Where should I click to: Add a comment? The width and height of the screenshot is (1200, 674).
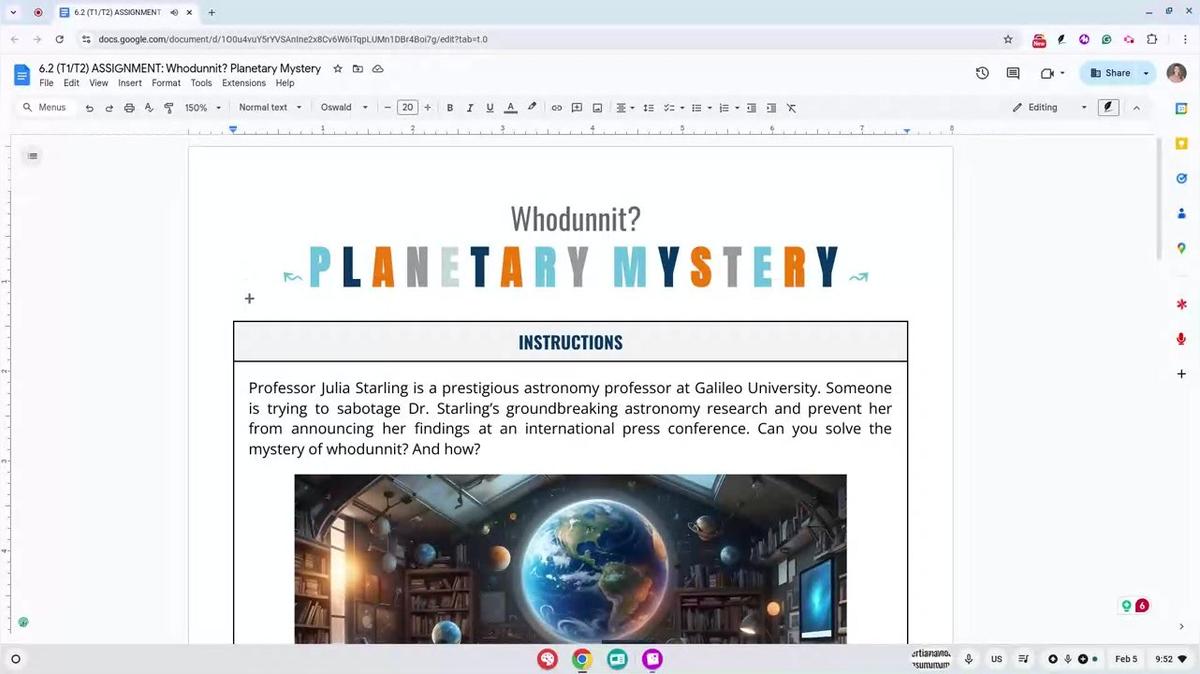576,107
